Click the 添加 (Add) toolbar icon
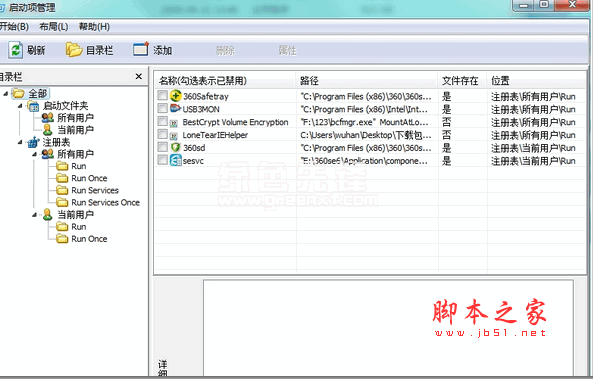 click(141, 50)
